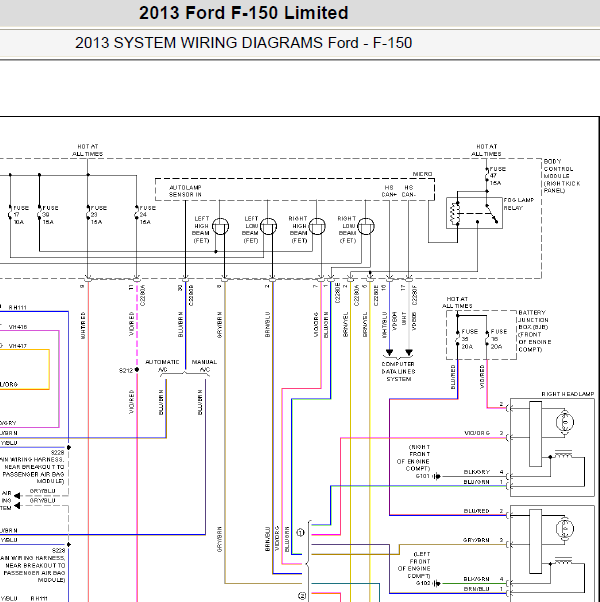Click the 'MICRO' label
Image resolution: width=600 pixels, height=602 pixels.
click(x=422, y=174)
